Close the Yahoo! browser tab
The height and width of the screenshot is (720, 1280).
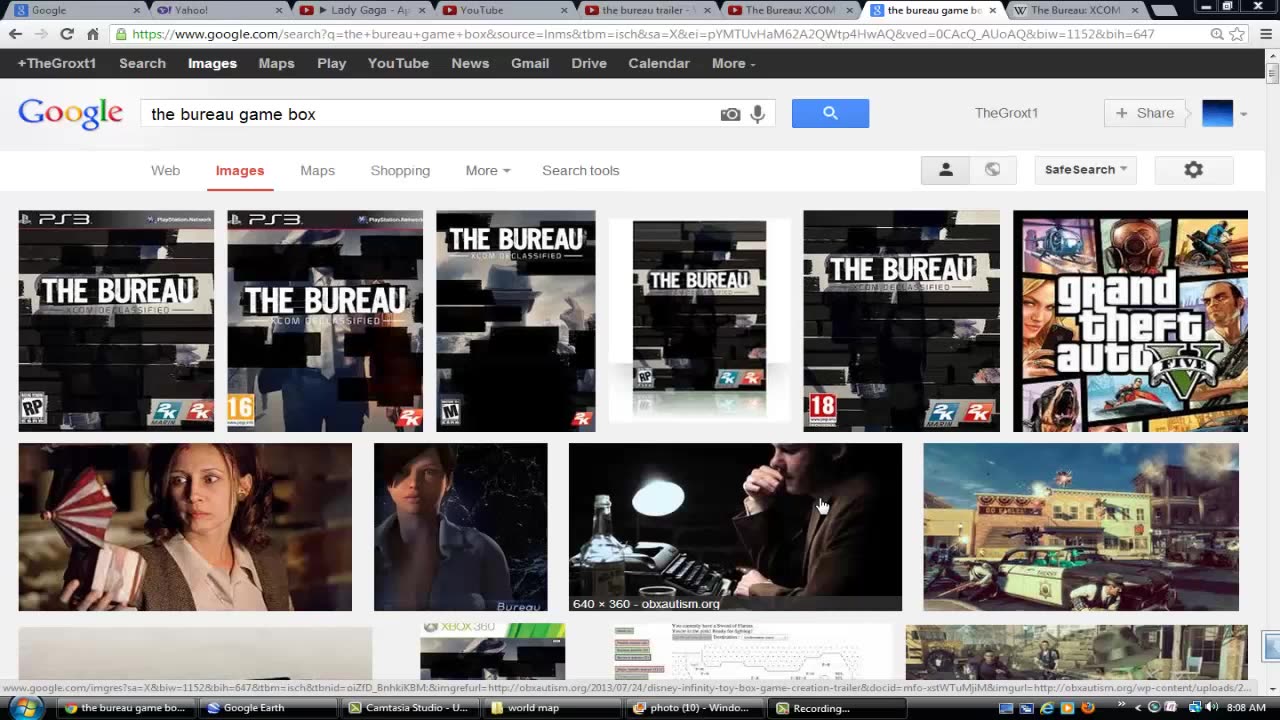(x=279, y=10)
